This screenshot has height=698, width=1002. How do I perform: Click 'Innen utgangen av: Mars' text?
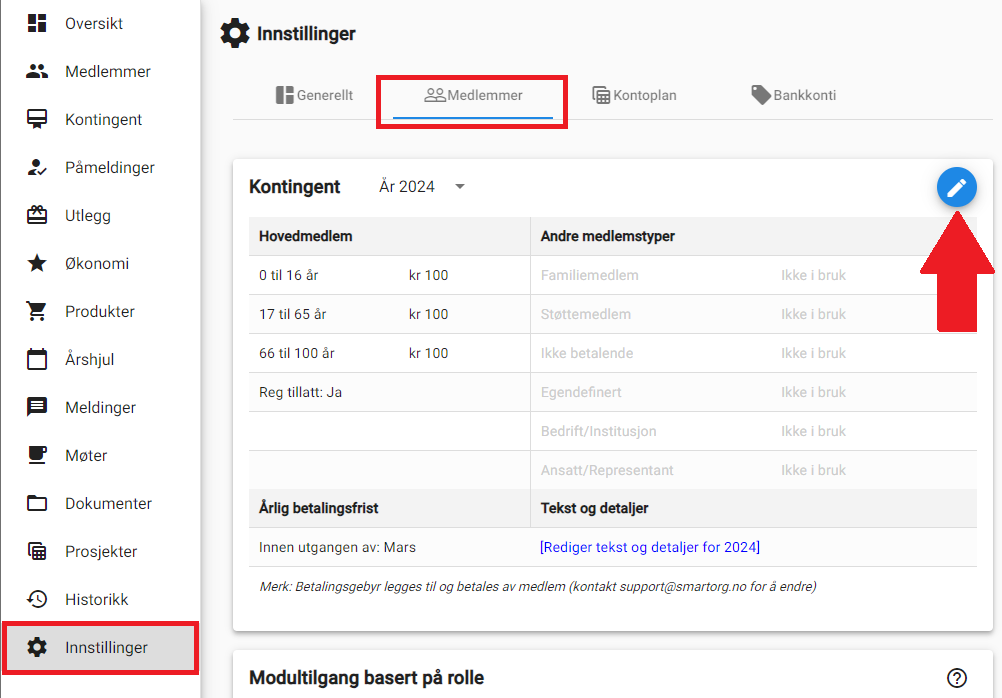tap(337, 547)
